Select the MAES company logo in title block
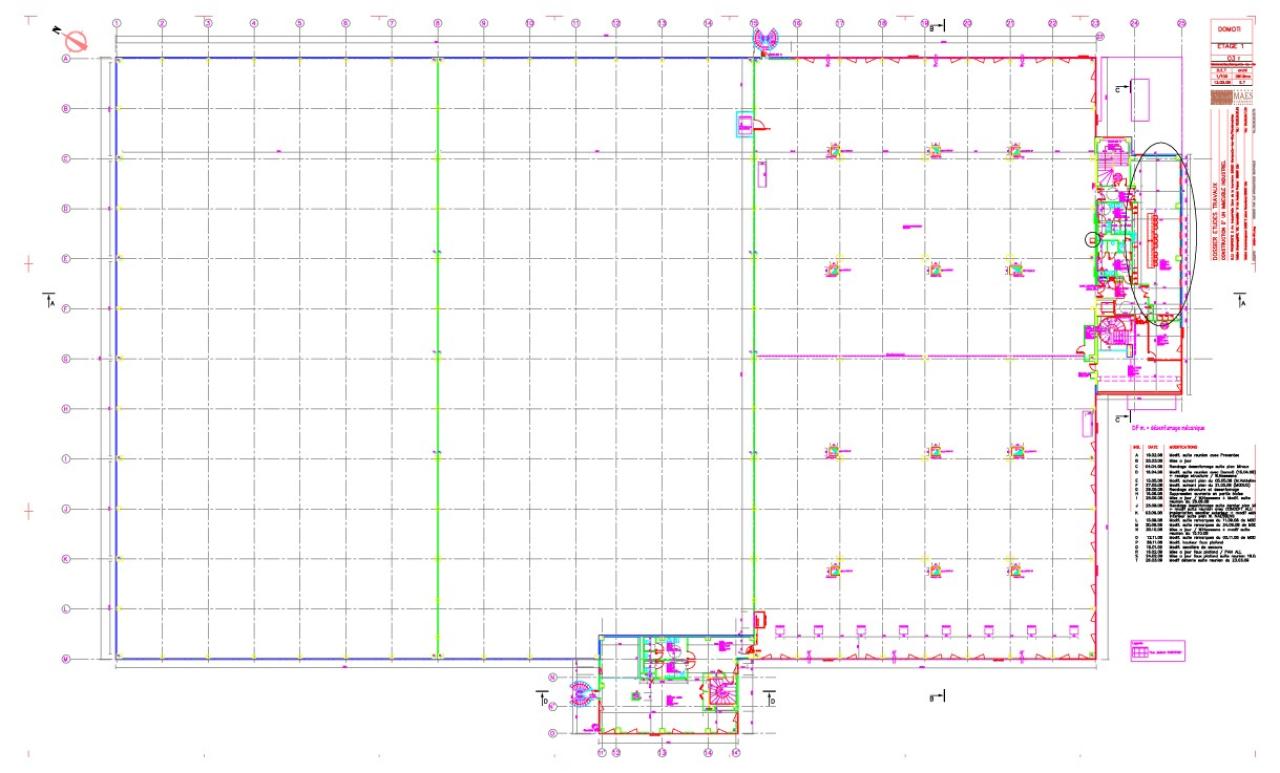 pos(1232,97)
